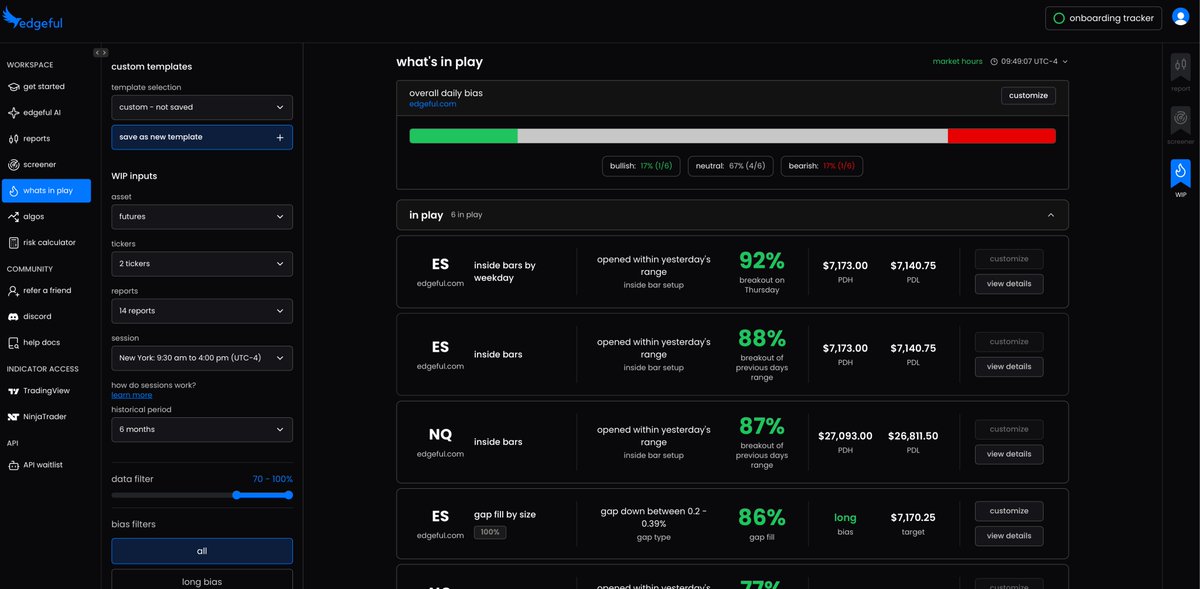Click the $7,170.25 target value
The image size is (1200, 589).
(x=913, y=518)
